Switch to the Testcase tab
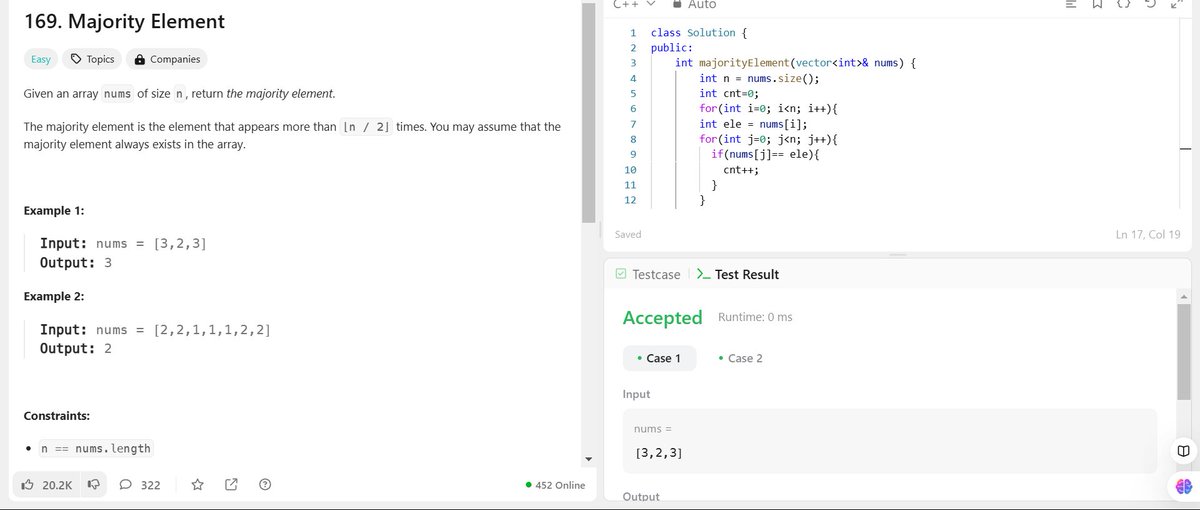This screenshot has width=1200, height=510. pyautogui.click(x=648, y=274)
